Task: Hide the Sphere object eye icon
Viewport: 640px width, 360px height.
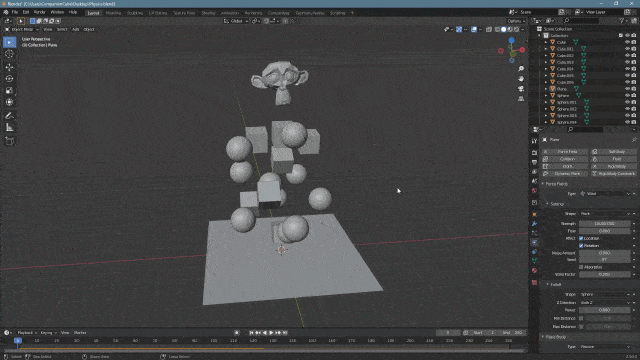Action: 627,96
